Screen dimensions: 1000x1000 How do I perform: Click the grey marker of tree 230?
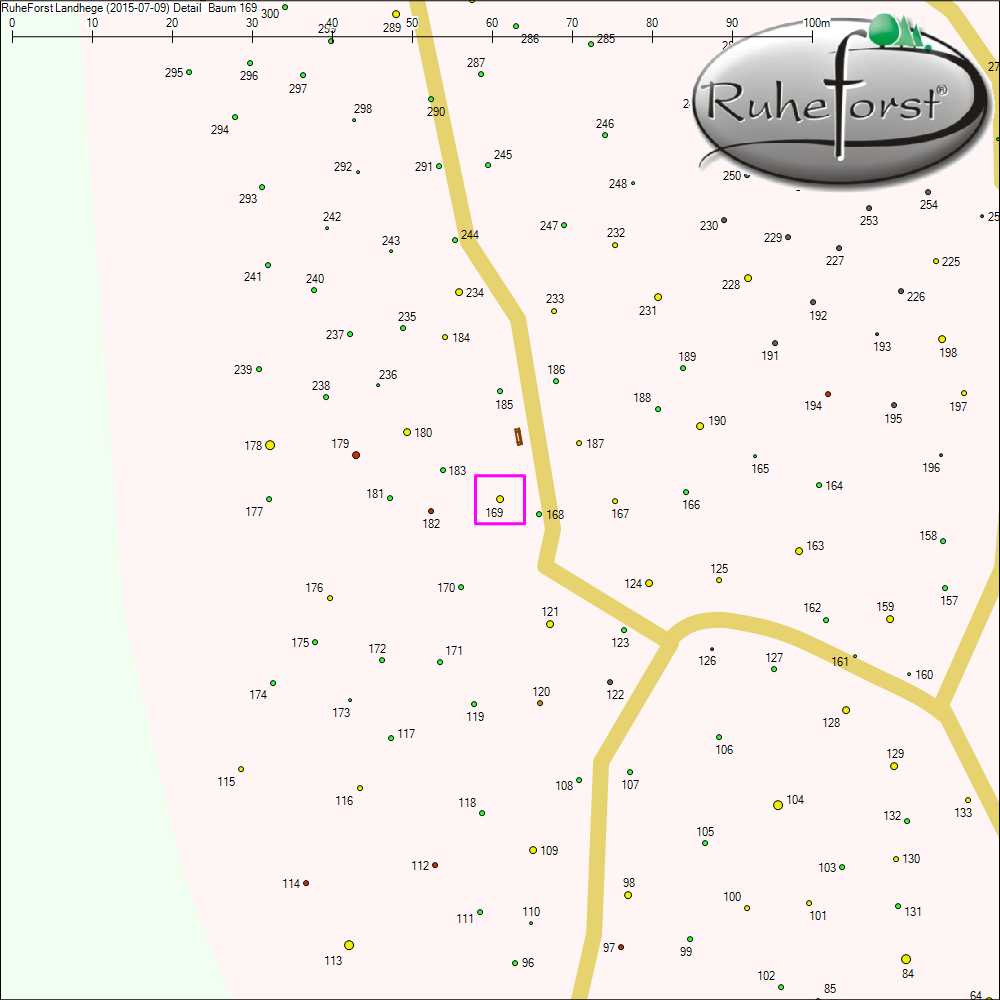724,221
